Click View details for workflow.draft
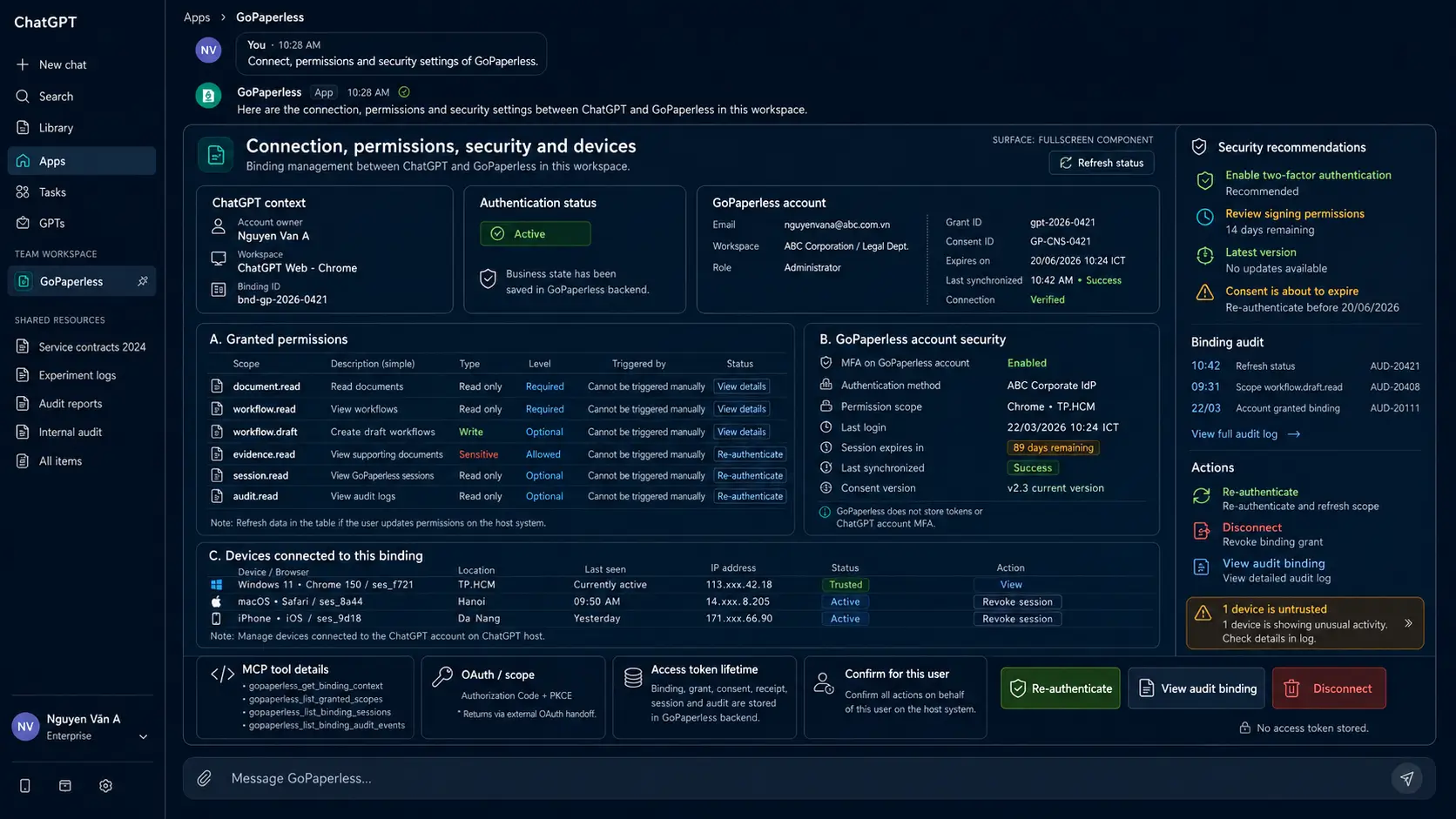The width and height of the screenshot is (1456, 819). click(x=742, y=432)
